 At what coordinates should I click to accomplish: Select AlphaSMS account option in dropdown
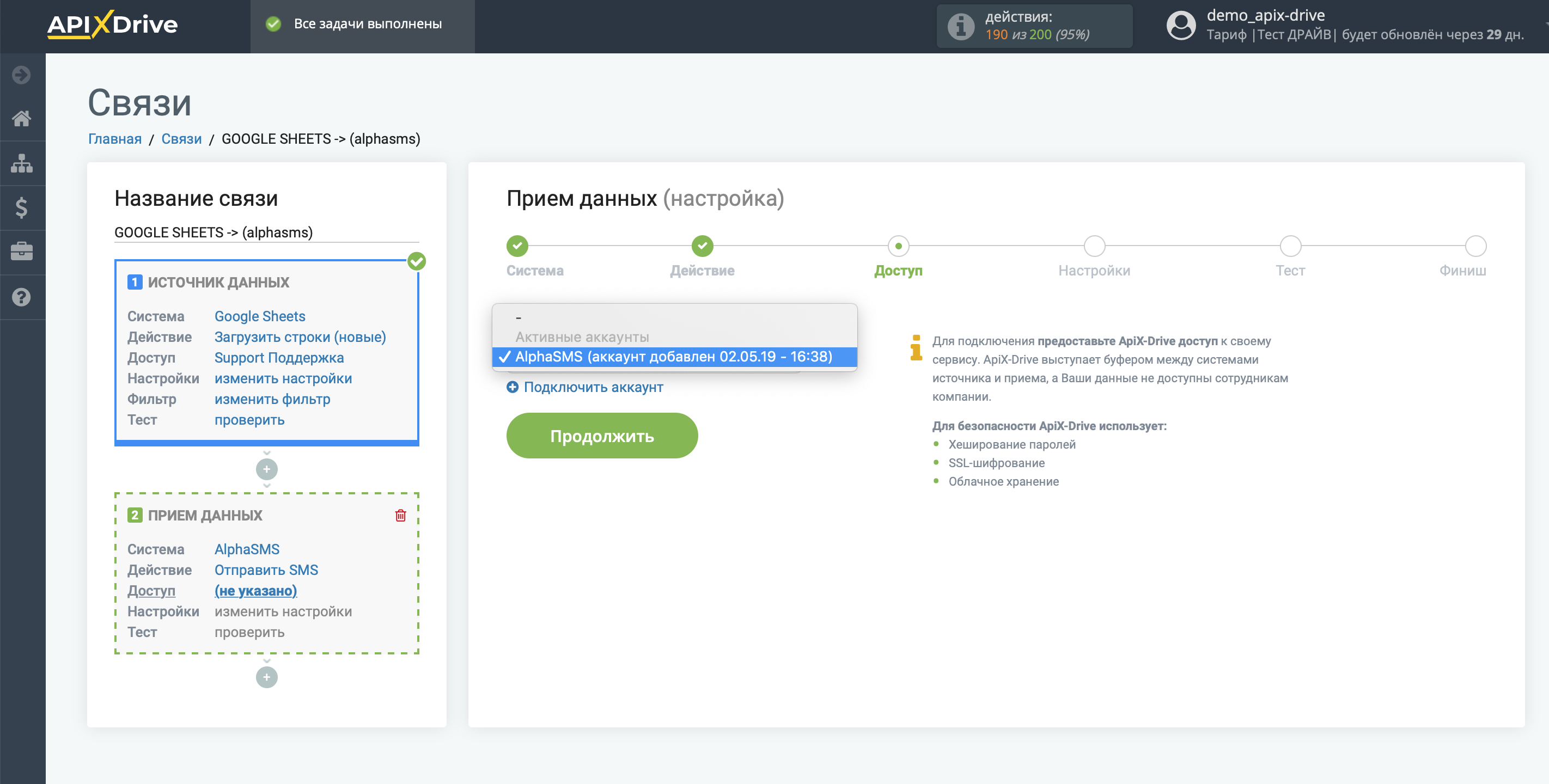click(x=674, y=357)
